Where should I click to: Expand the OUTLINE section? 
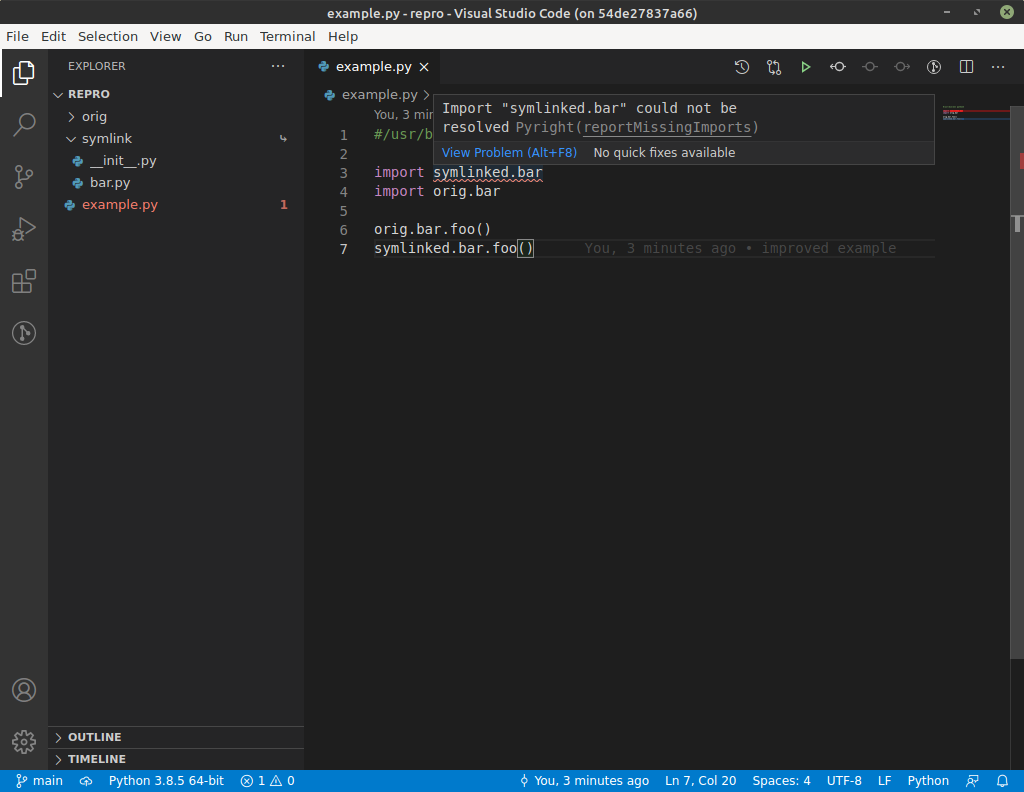coord(176,737)
